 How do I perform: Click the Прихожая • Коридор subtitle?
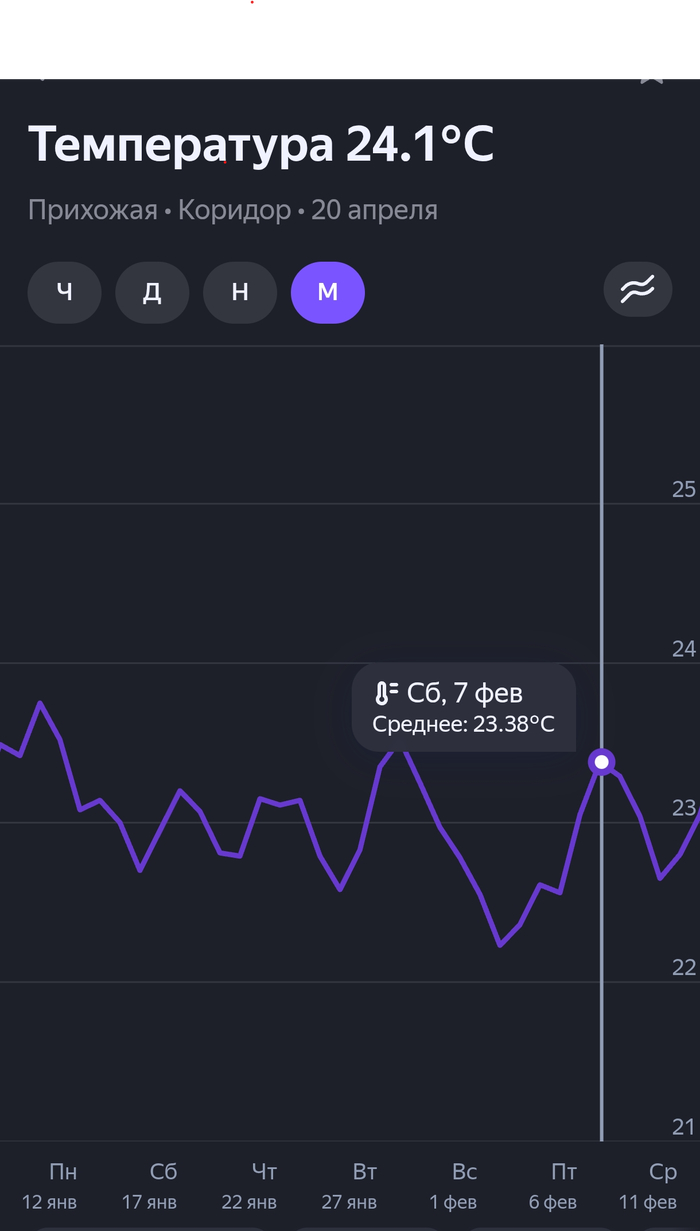pyautogui.click(x=159, y=211)
